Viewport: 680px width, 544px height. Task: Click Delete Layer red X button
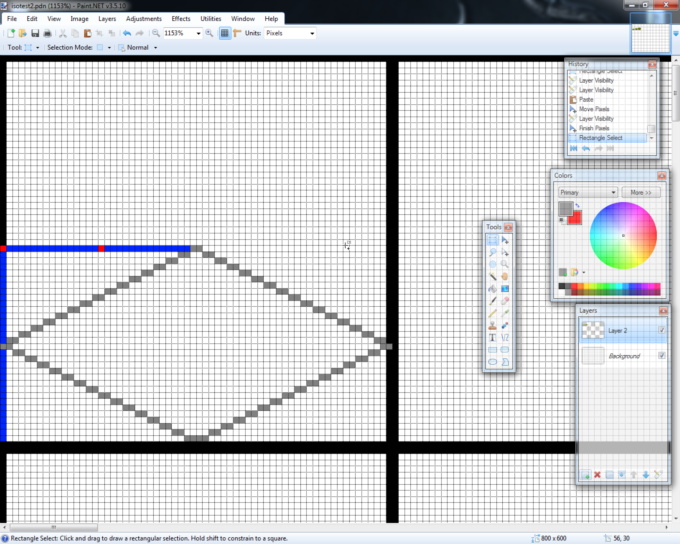coord(597,475)
